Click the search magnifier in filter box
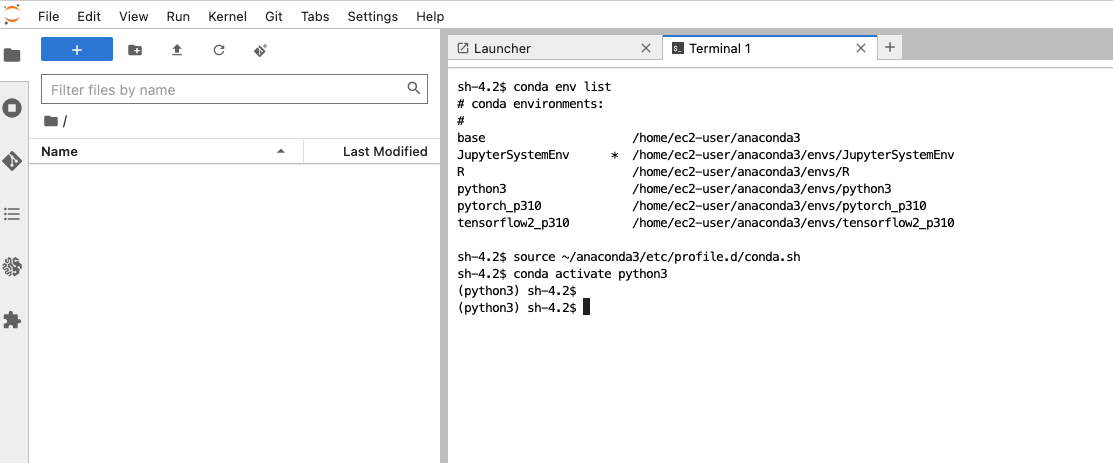The height and width of the screenshot is (463, 1113). (414, 88)
